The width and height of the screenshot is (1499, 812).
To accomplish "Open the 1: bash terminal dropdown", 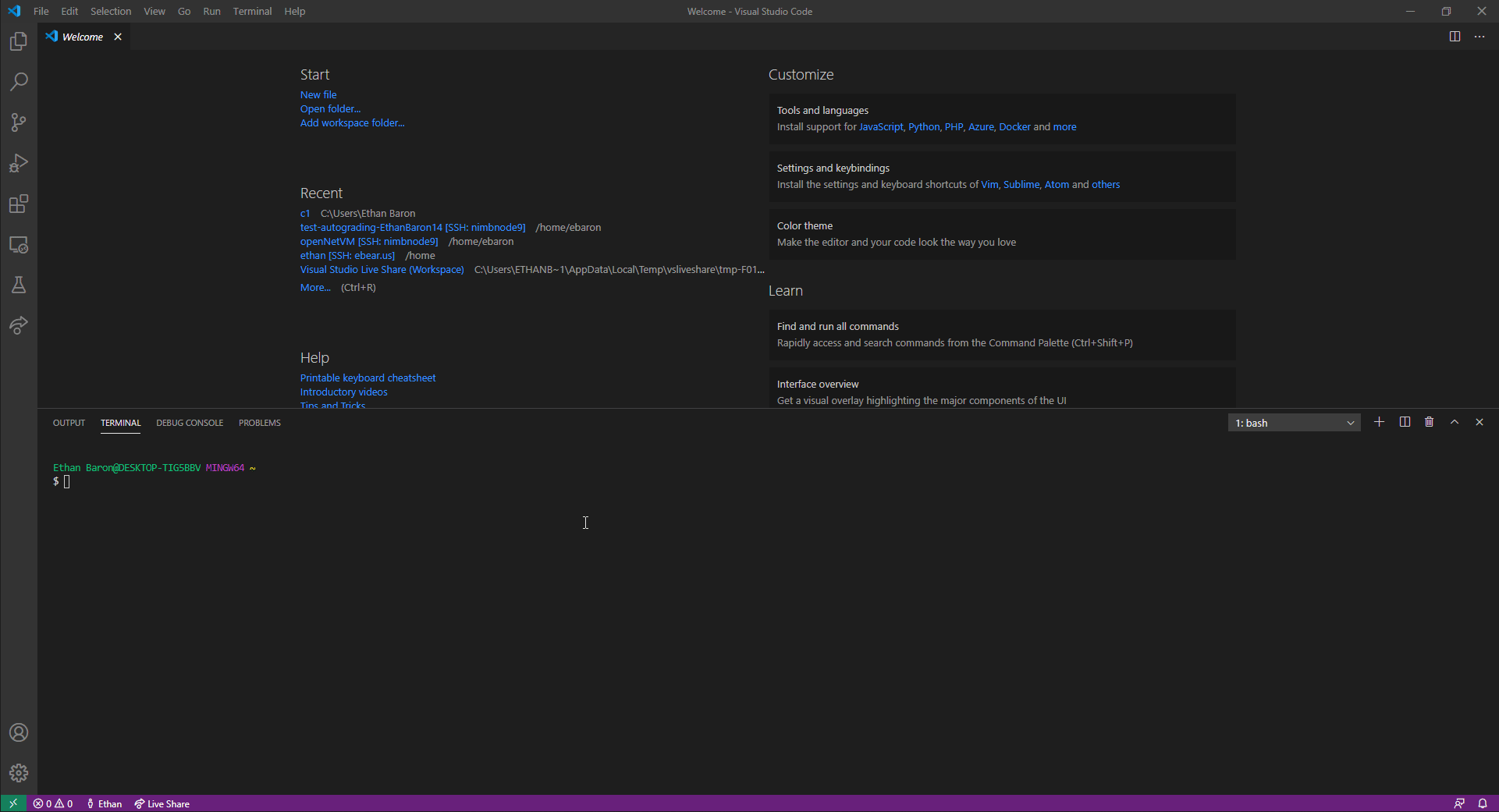I will click(x=1294, y=423).
